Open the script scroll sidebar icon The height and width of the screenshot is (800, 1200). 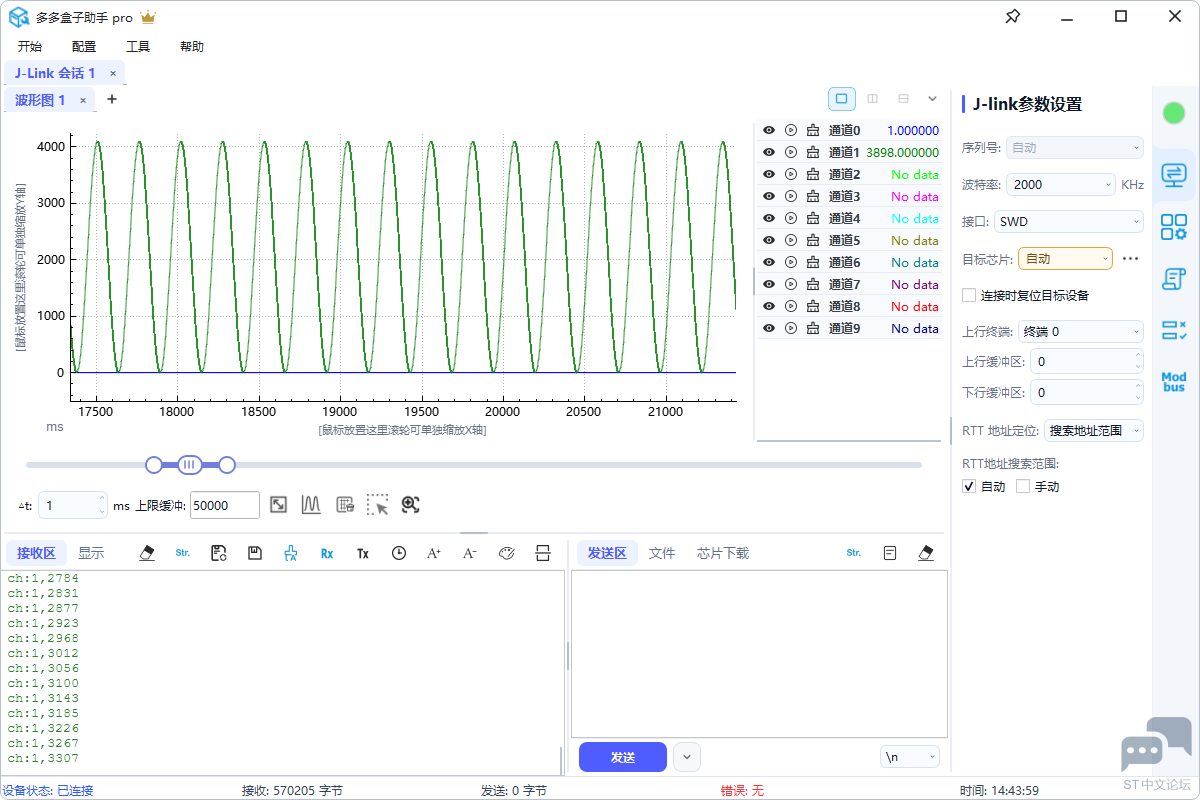click(x=1174, y=279)
